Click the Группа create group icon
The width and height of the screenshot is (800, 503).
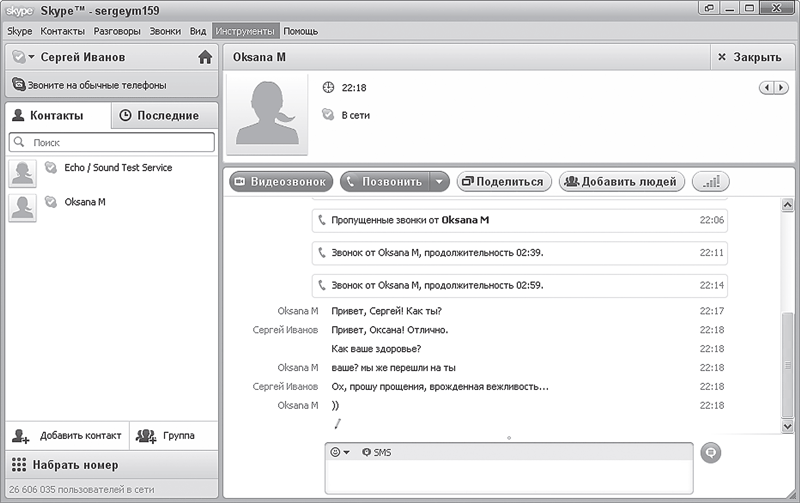[x=146, y=436]
